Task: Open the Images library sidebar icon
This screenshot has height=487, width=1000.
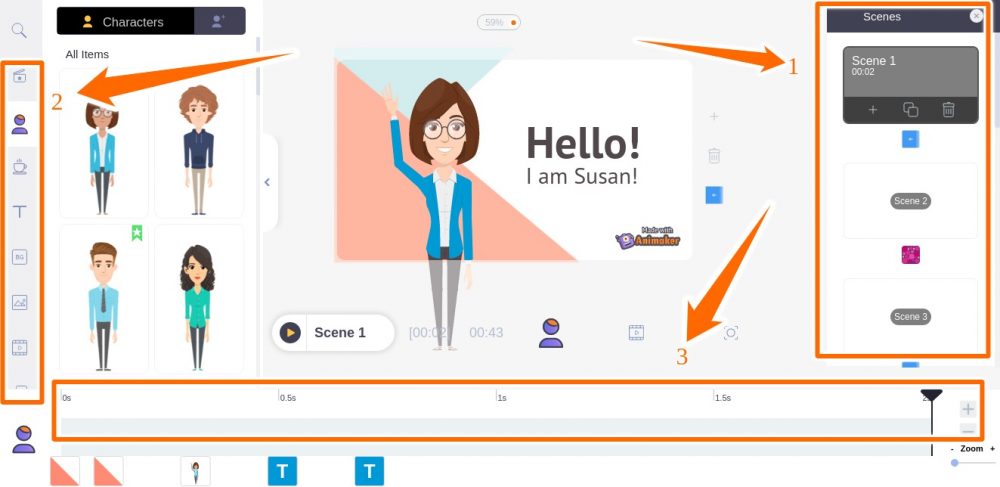Action: pos(20,302)
